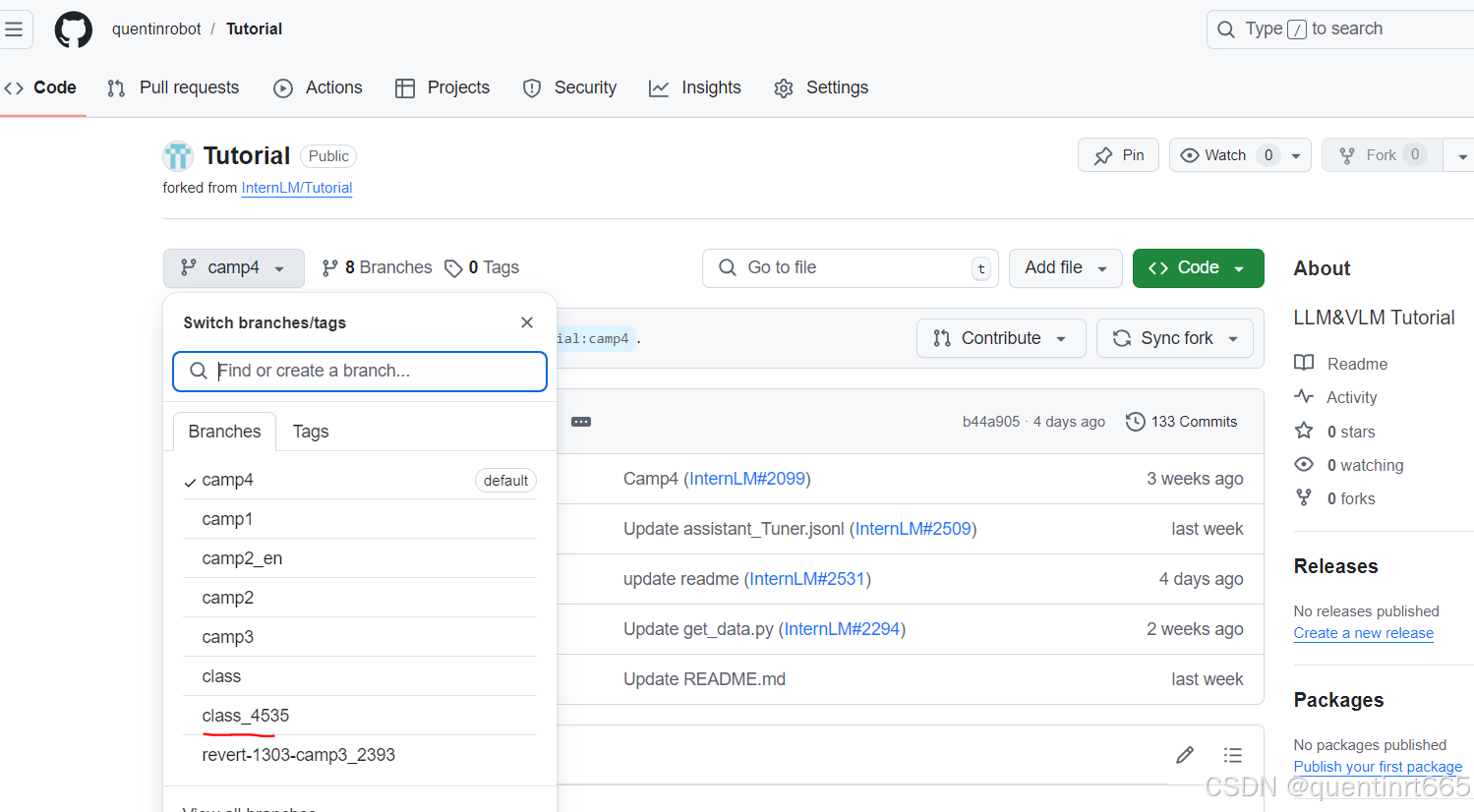Click the Public visibility badge
Viewport: 1474px width, 812px height.
pos(328,156)
